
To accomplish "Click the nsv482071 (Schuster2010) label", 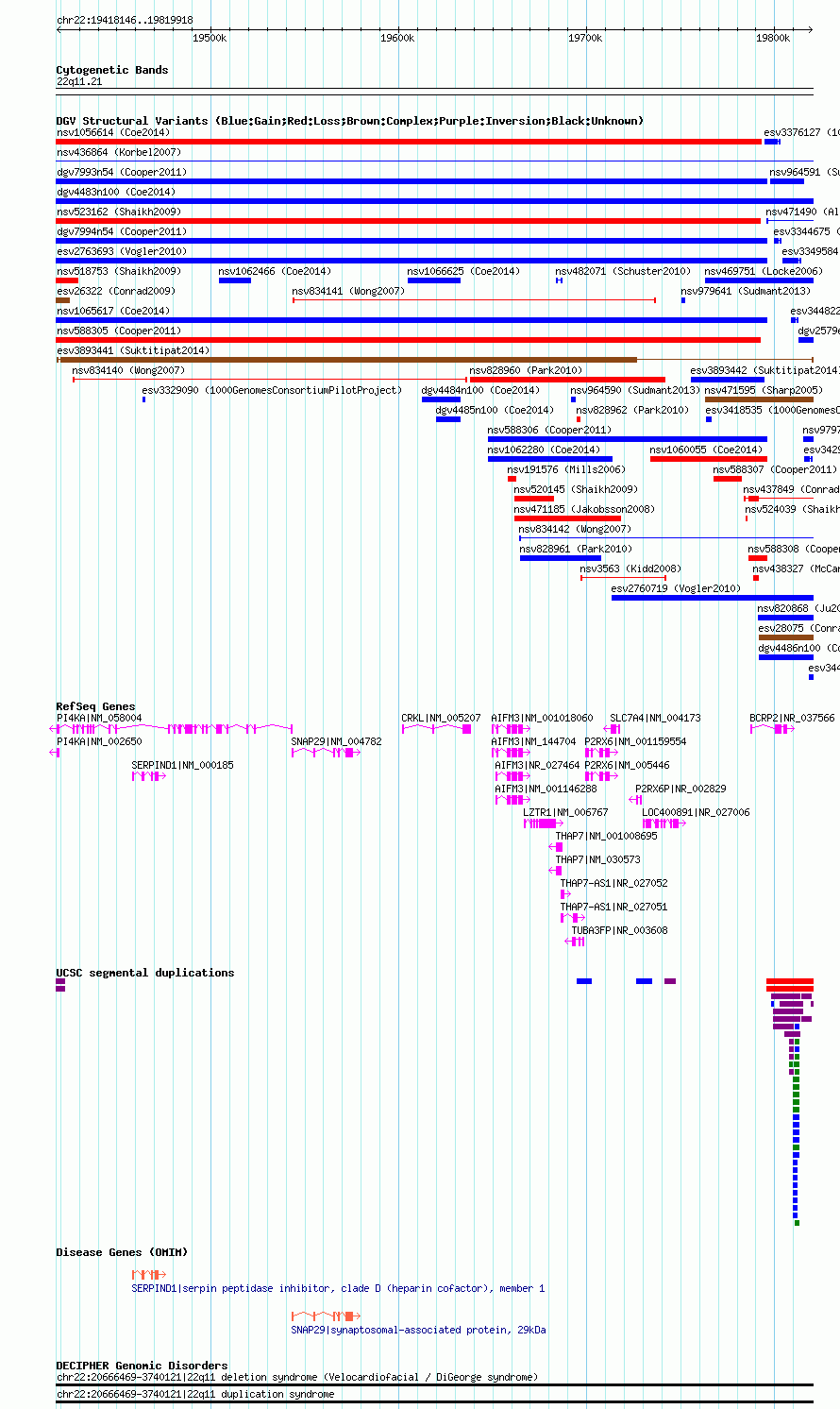I will coord(623,271).
